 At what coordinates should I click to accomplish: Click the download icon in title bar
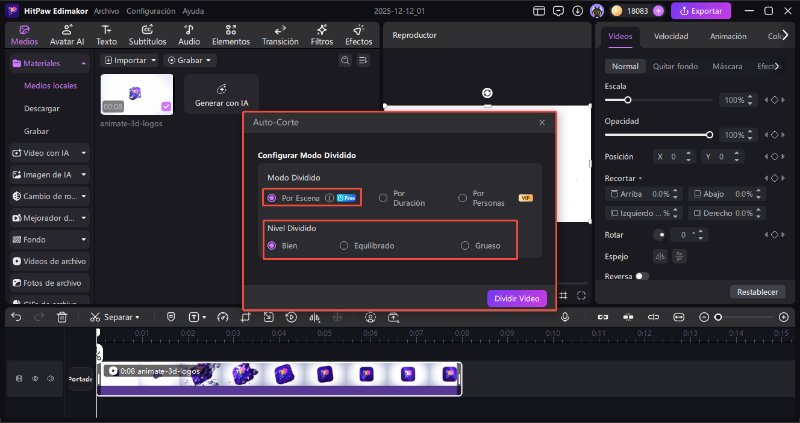tap(577, 11)
